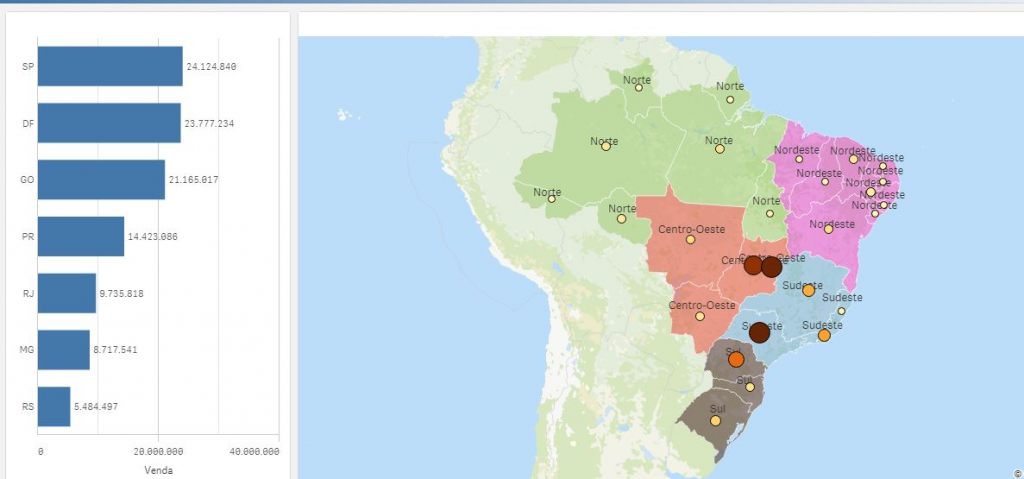Select the PR bar in the chart
The image size is (1024, 479).
pos(81,236)
